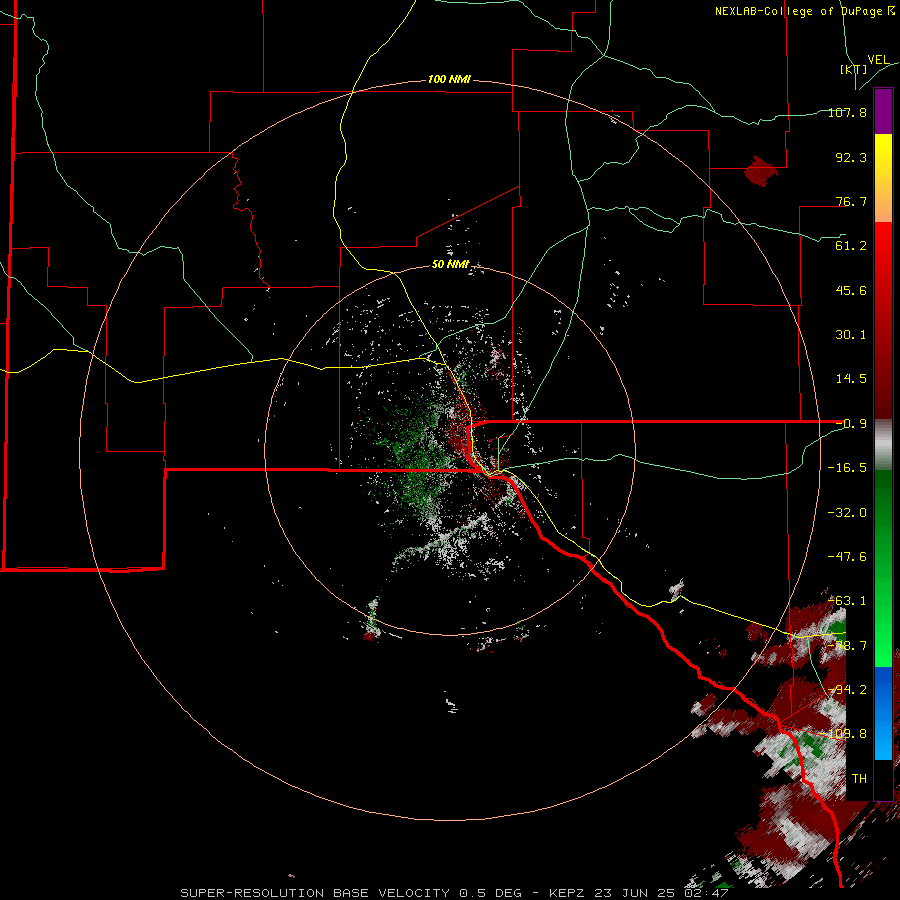
Task: Select the 107.8 value on the velocity scale
Action: [x=847, y=112]
